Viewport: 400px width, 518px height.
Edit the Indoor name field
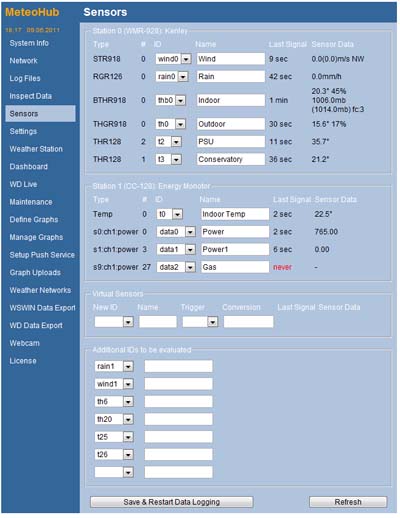(231, 100)
